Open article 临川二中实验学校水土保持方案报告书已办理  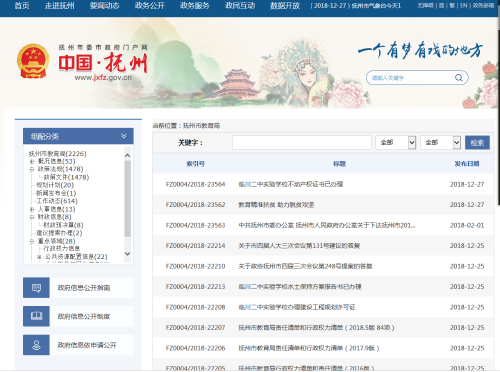coord(300,287)
